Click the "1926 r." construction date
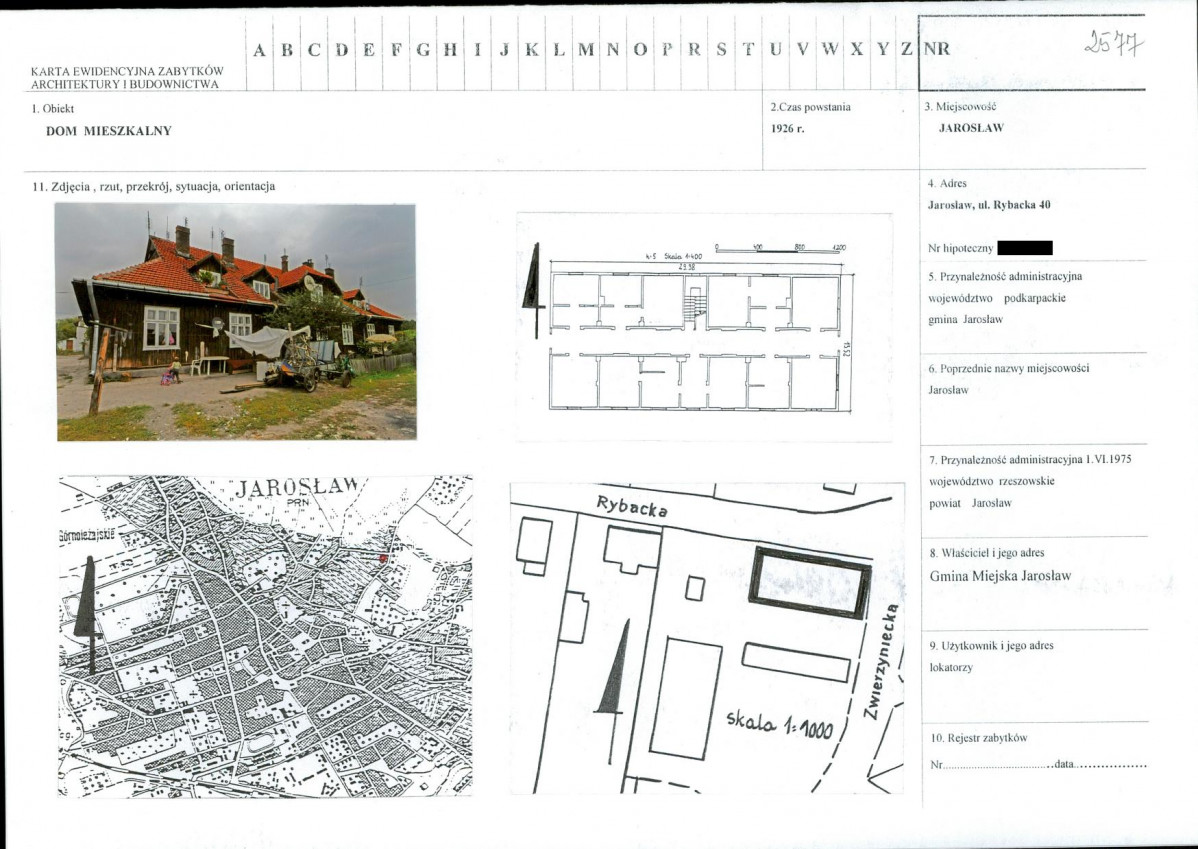The image size is (1198, 849). (788, 128)
